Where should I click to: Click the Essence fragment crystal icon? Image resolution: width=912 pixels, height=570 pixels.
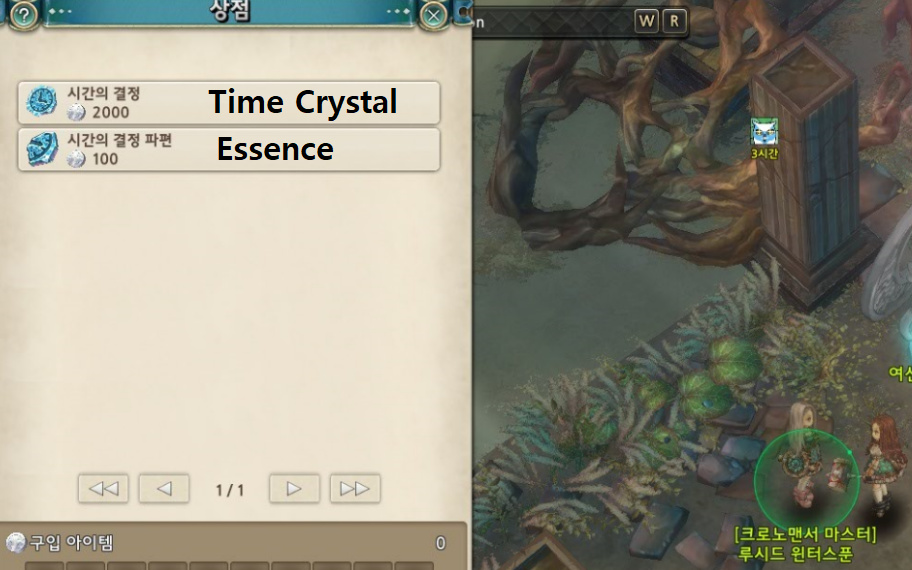(x=42, y=149)
